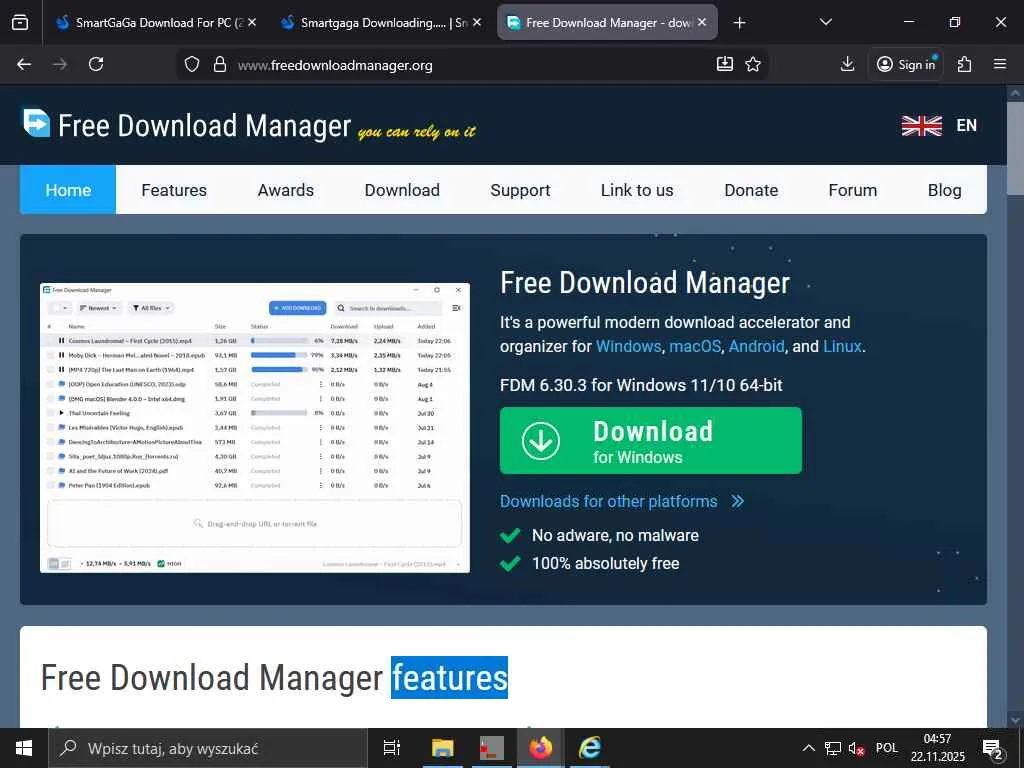Follow the Windows platform link

pyautogui.click(x=628, y=346)
